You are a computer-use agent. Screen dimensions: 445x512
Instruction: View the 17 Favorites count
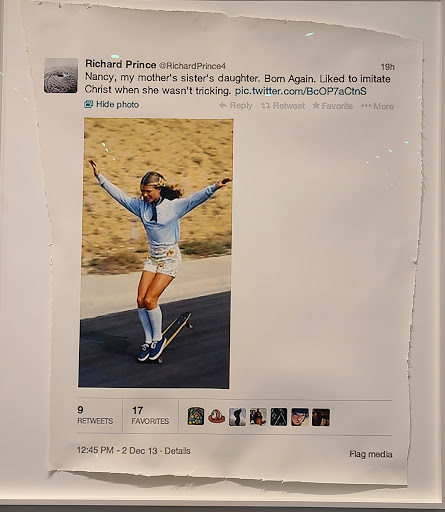tap(150, 416)
